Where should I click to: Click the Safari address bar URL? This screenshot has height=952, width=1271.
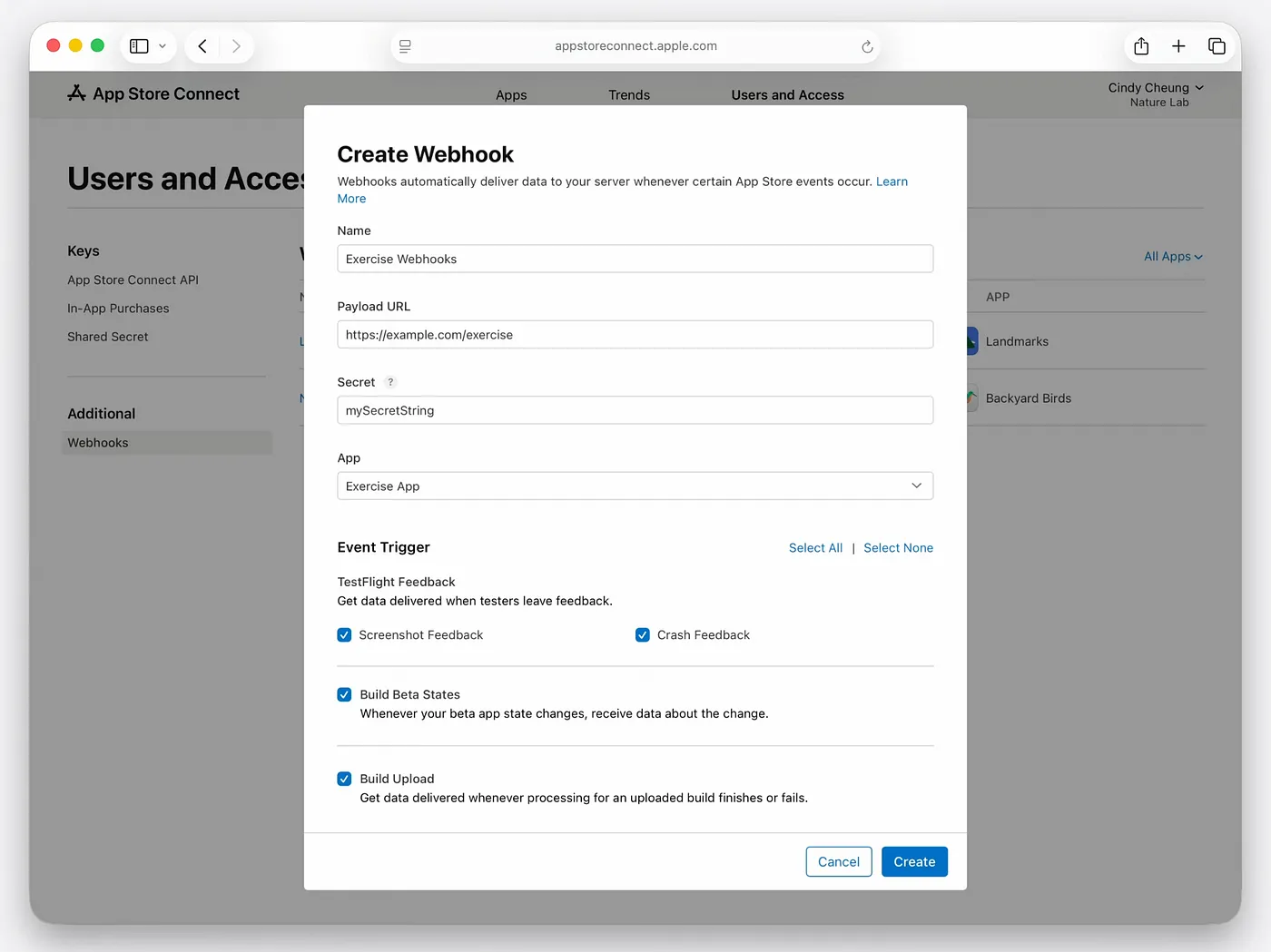(635, 46)
